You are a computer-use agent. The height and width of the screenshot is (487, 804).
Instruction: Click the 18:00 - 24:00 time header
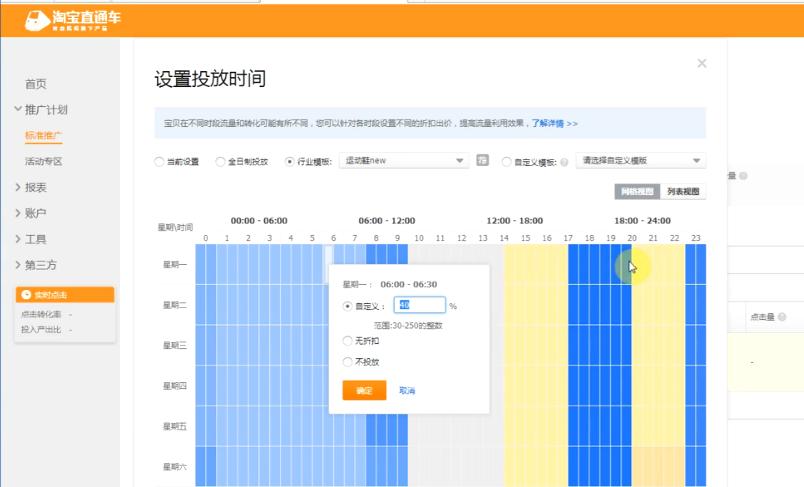pos(642,220)
